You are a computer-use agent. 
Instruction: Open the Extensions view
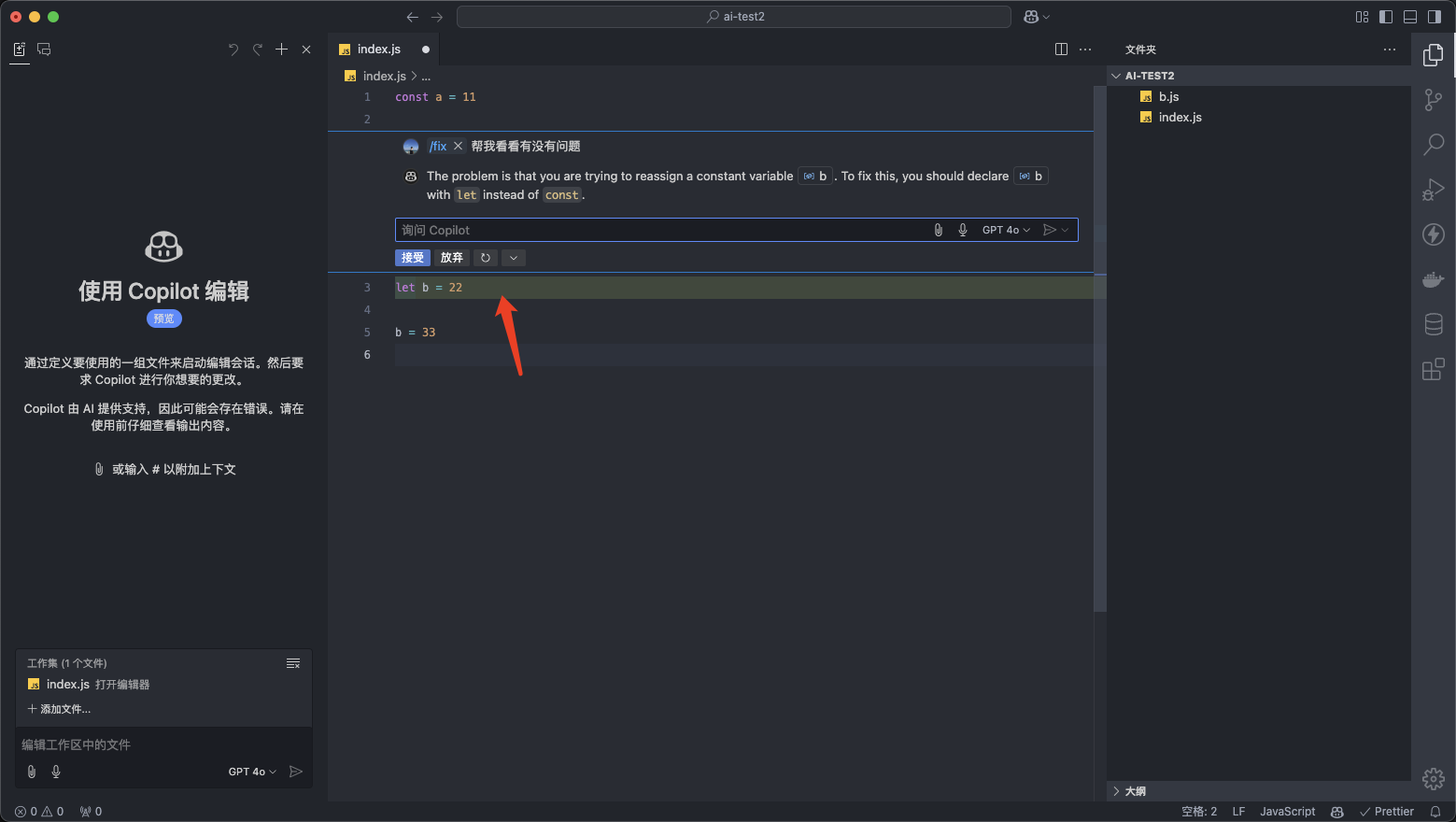(x=1434, y=369)
